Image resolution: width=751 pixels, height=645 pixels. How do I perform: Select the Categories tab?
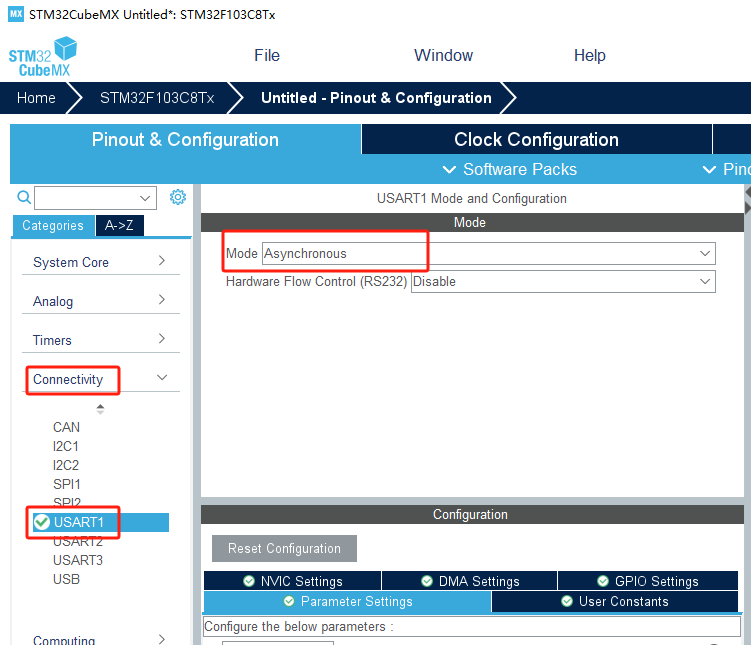[x=53, y=226]
